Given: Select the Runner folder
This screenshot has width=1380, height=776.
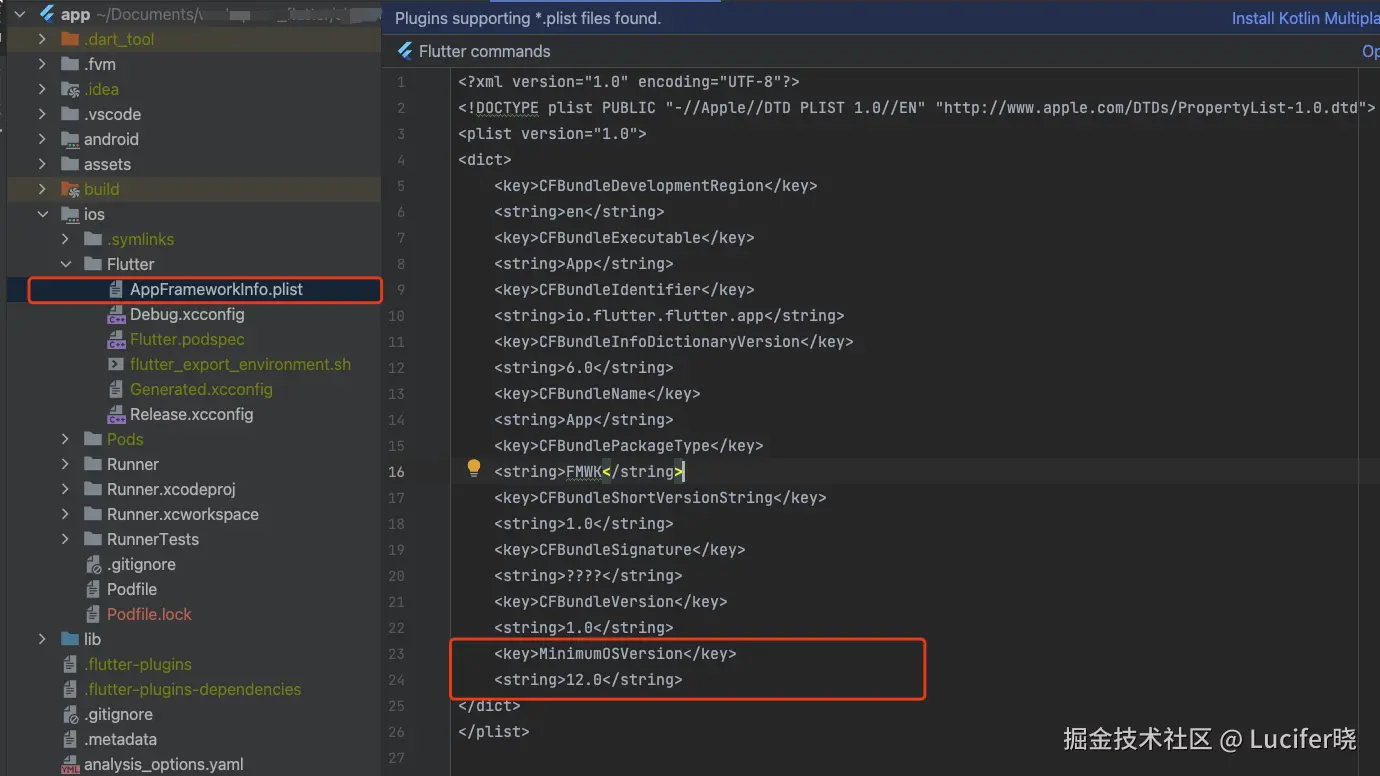Looking at the screenshot, I should [x=133, y=464].
